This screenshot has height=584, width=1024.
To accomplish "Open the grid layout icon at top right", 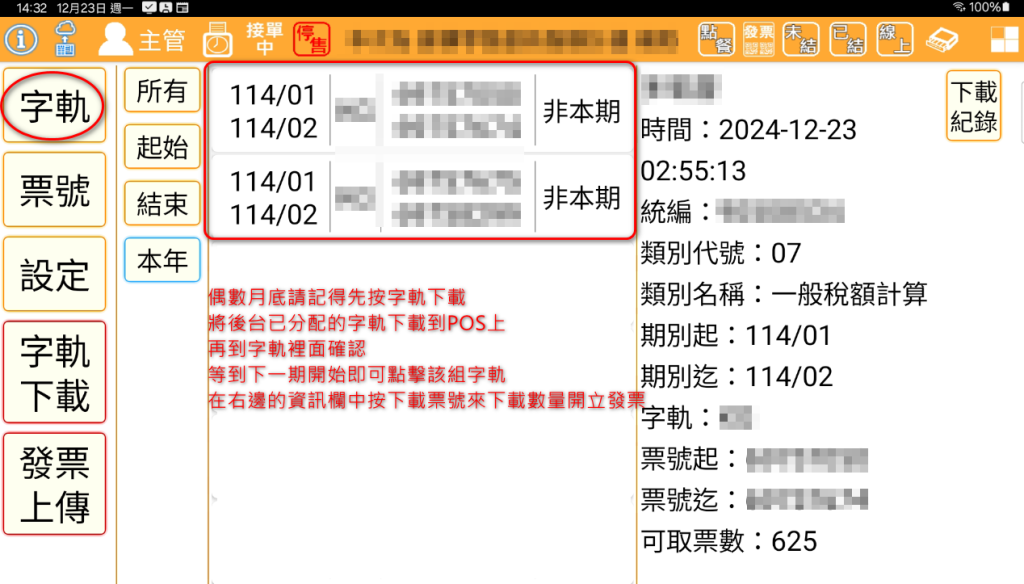I will pos(1004,40).
